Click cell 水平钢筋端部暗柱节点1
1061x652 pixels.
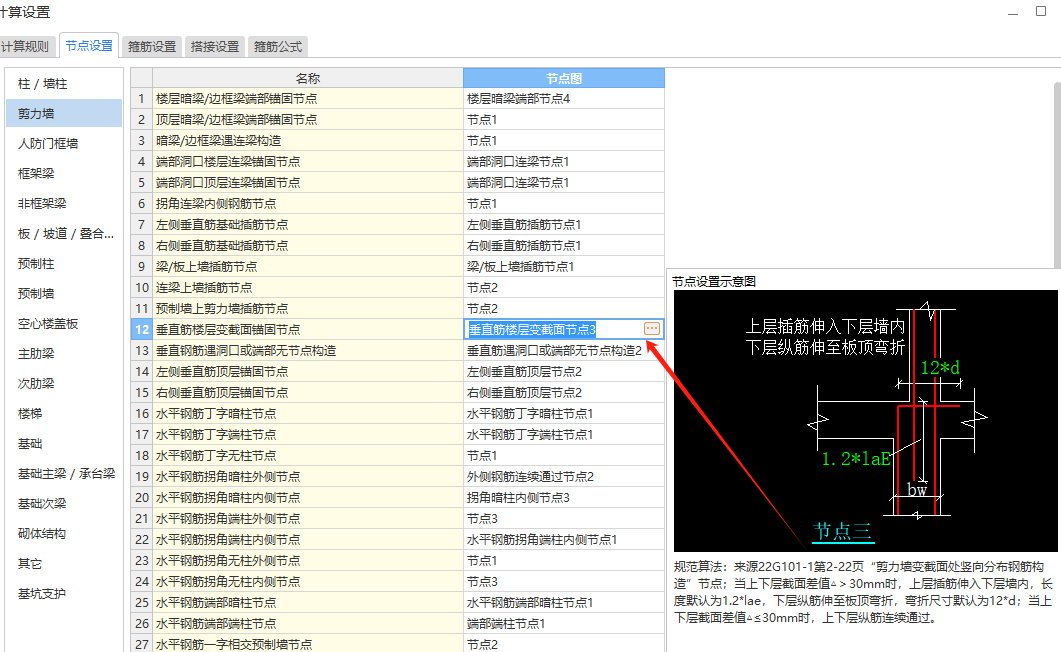pos(564,602)
